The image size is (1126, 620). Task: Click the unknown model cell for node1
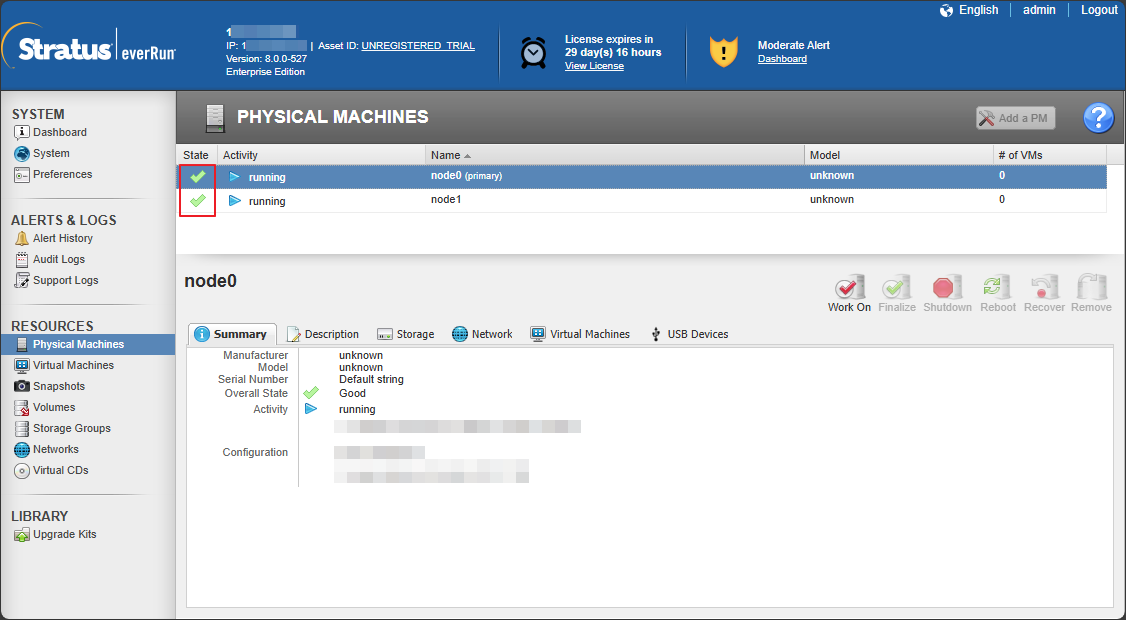pos(832,200)
